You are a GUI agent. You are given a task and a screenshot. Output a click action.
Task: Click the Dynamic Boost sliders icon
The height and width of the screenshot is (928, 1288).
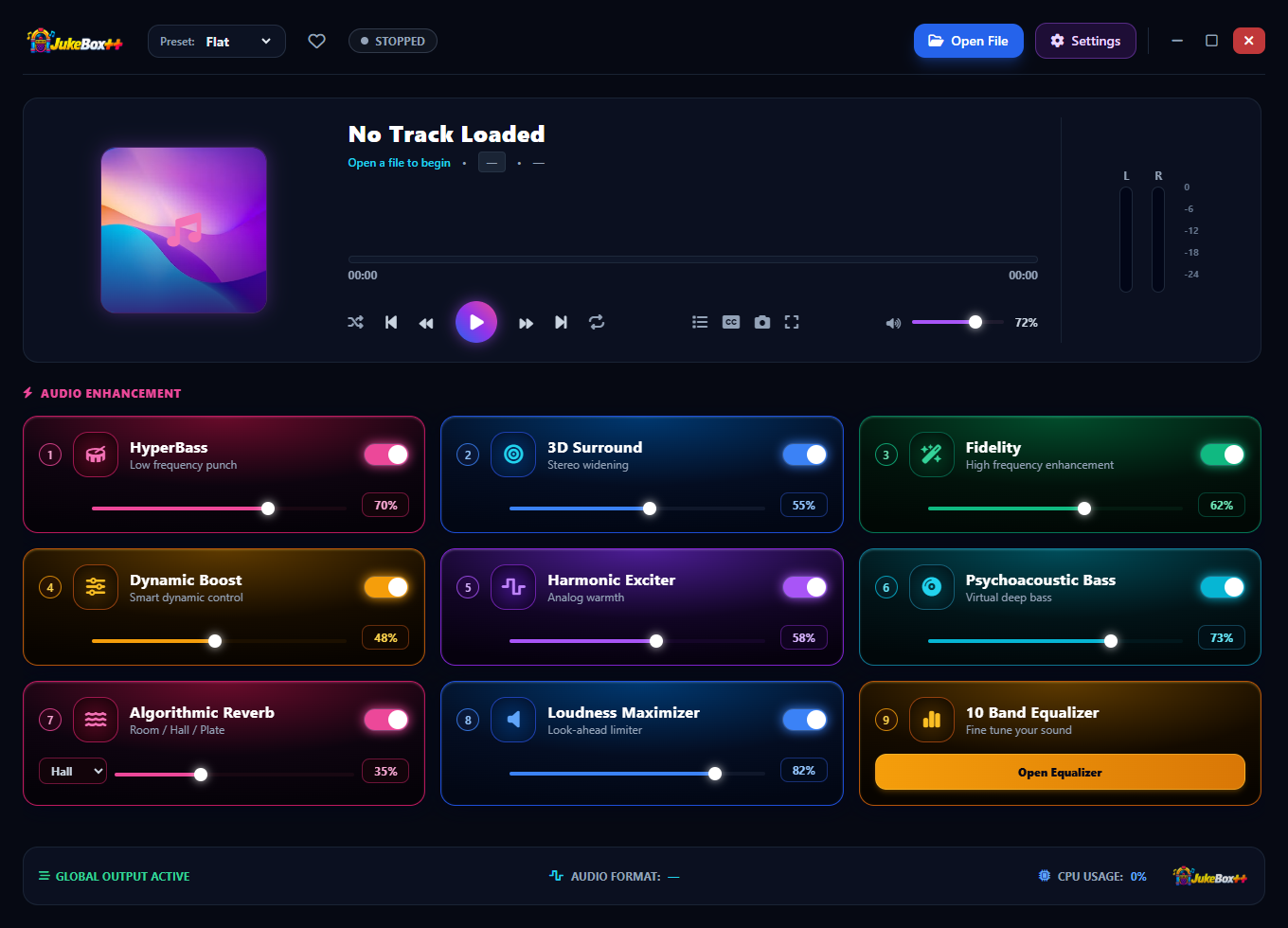[96, 587]
